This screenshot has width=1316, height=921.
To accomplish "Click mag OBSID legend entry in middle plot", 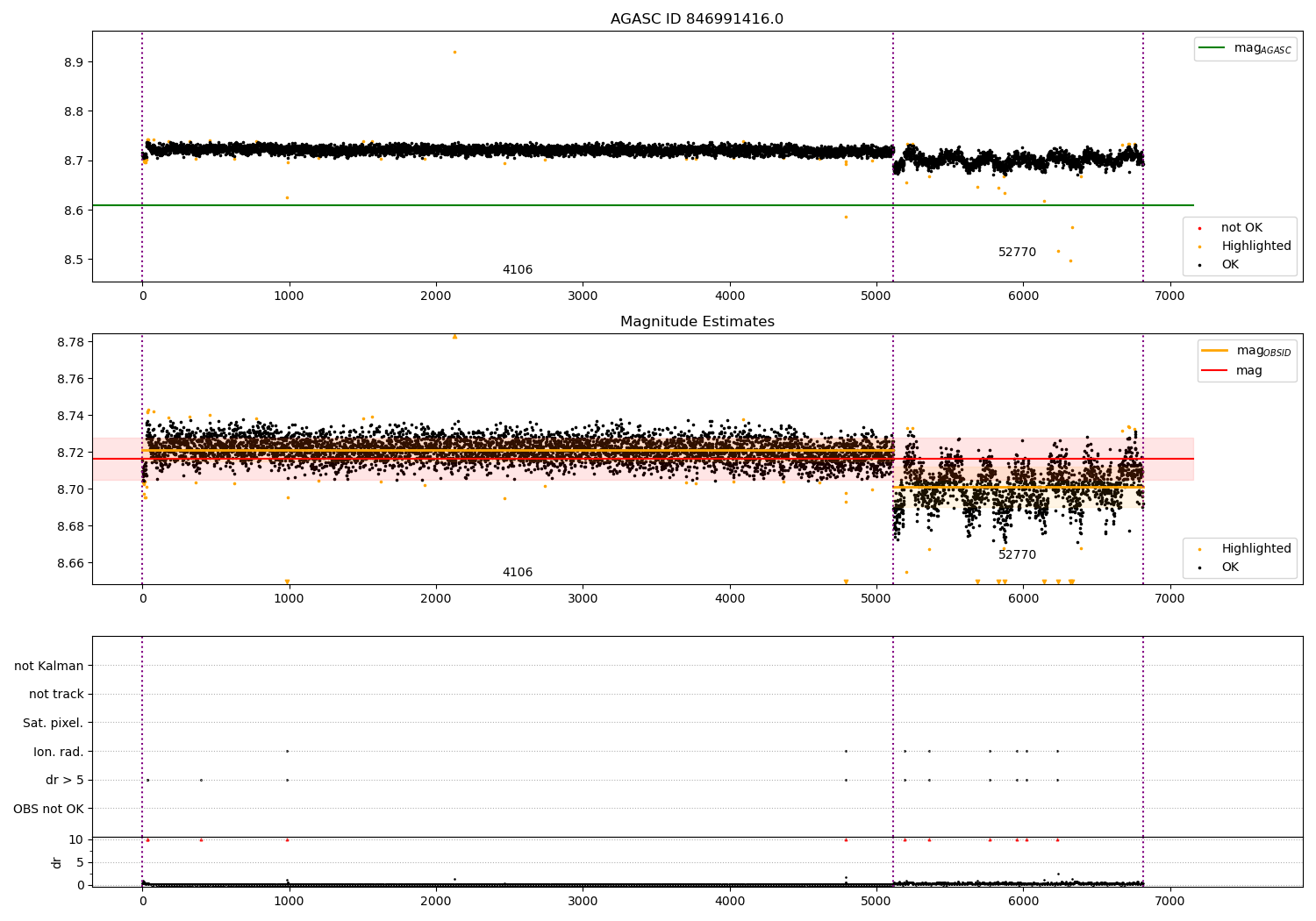I will [1247, 351].
